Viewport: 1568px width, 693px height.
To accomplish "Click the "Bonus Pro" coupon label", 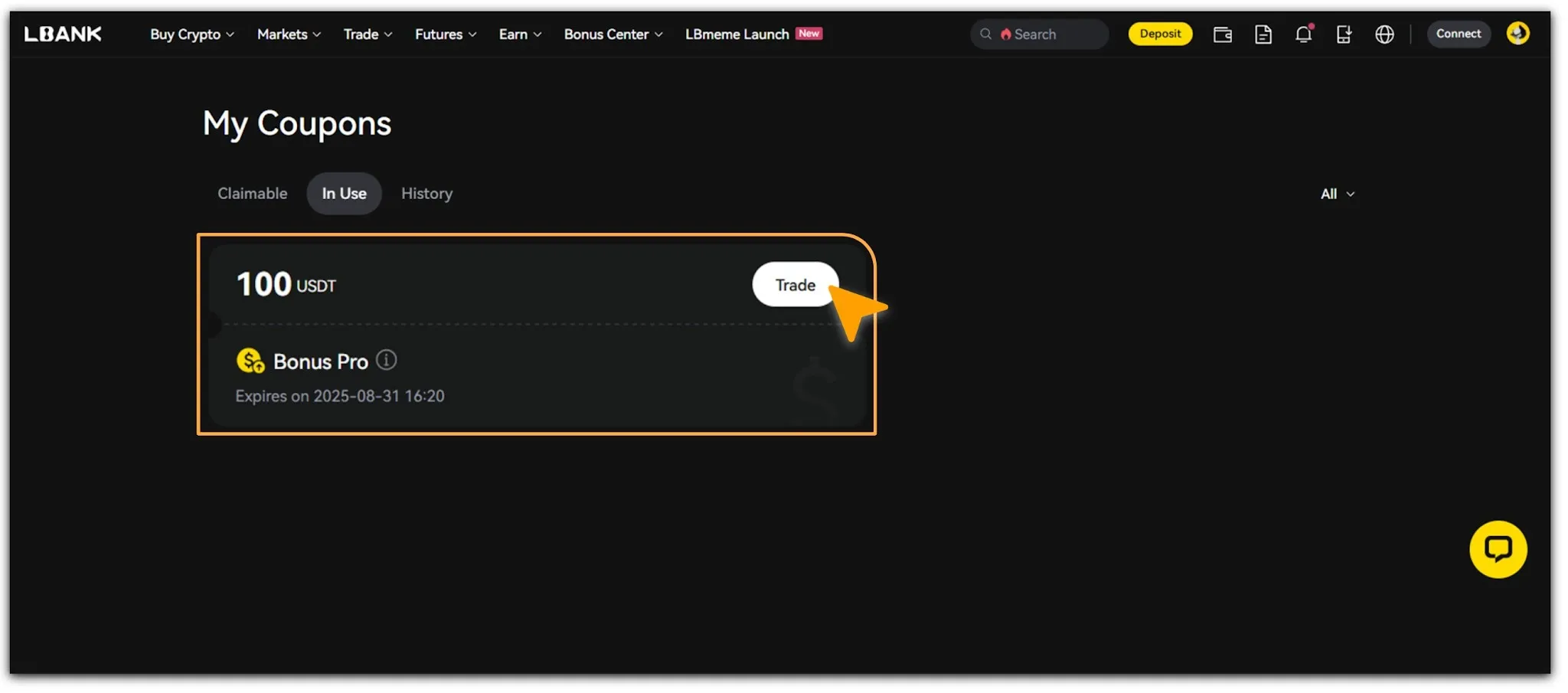I will 321,361.
